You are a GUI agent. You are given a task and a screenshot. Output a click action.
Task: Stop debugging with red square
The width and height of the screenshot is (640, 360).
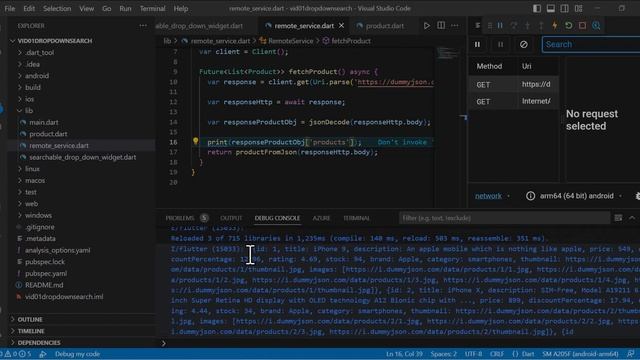click(x=582, y=25)
